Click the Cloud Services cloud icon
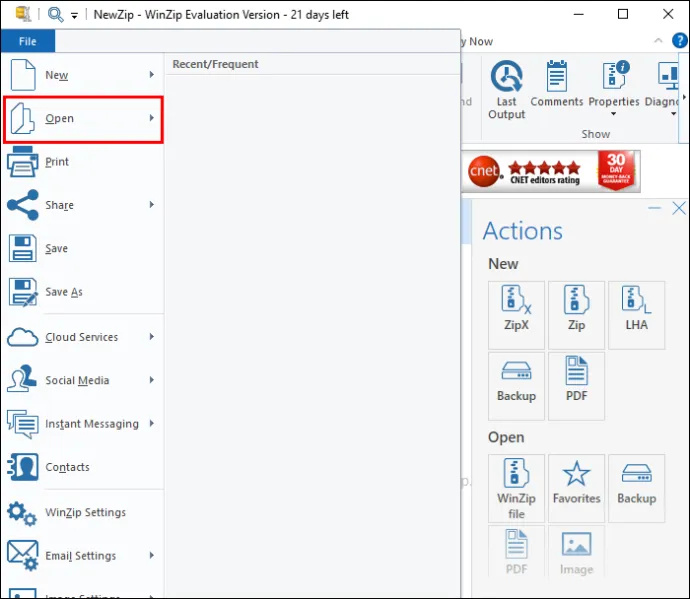The height and width of the screenshot is (599, 690). pyautogui.click(x=22, y=337)
